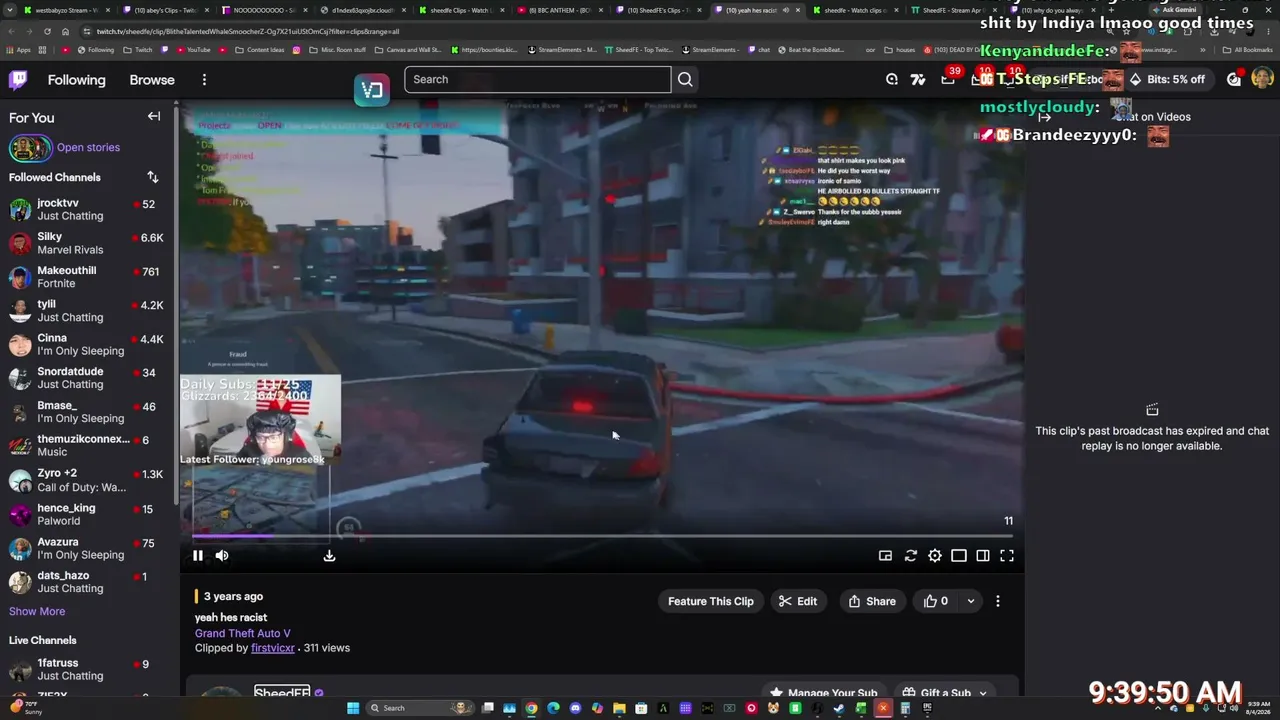Open the hence_king channel
This screenshot has width=1280, height=720.
tap(86, 514)
